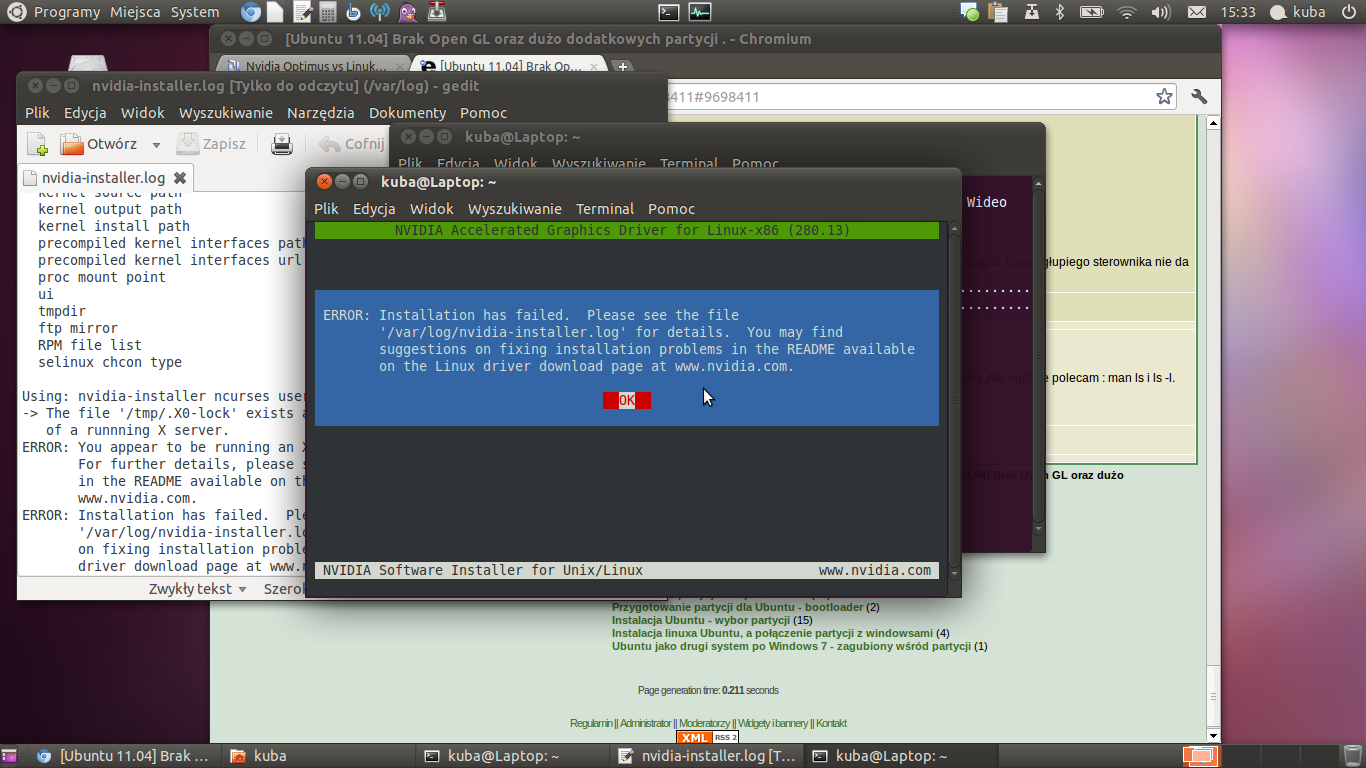Open the text editor launcher in top panel
Viewport: 1366px width, 768px height.
click(x=302, y=12)
